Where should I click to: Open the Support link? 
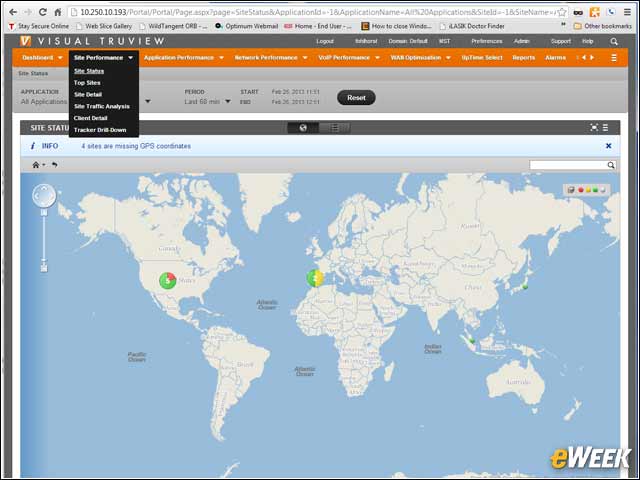(x=561, y=41)
